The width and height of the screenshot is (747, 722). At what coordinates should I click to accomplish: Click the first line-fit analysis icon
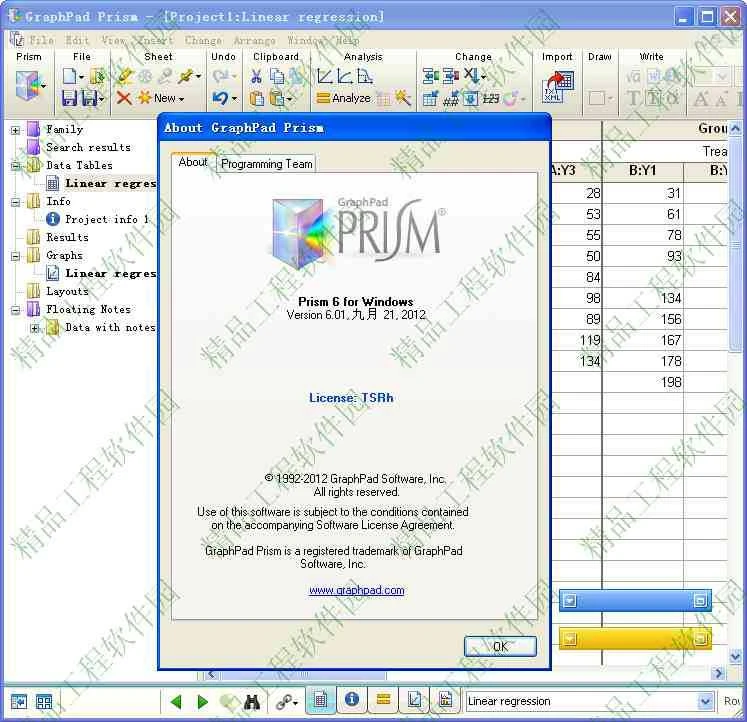pyautogui.click(x=324, y=76)
